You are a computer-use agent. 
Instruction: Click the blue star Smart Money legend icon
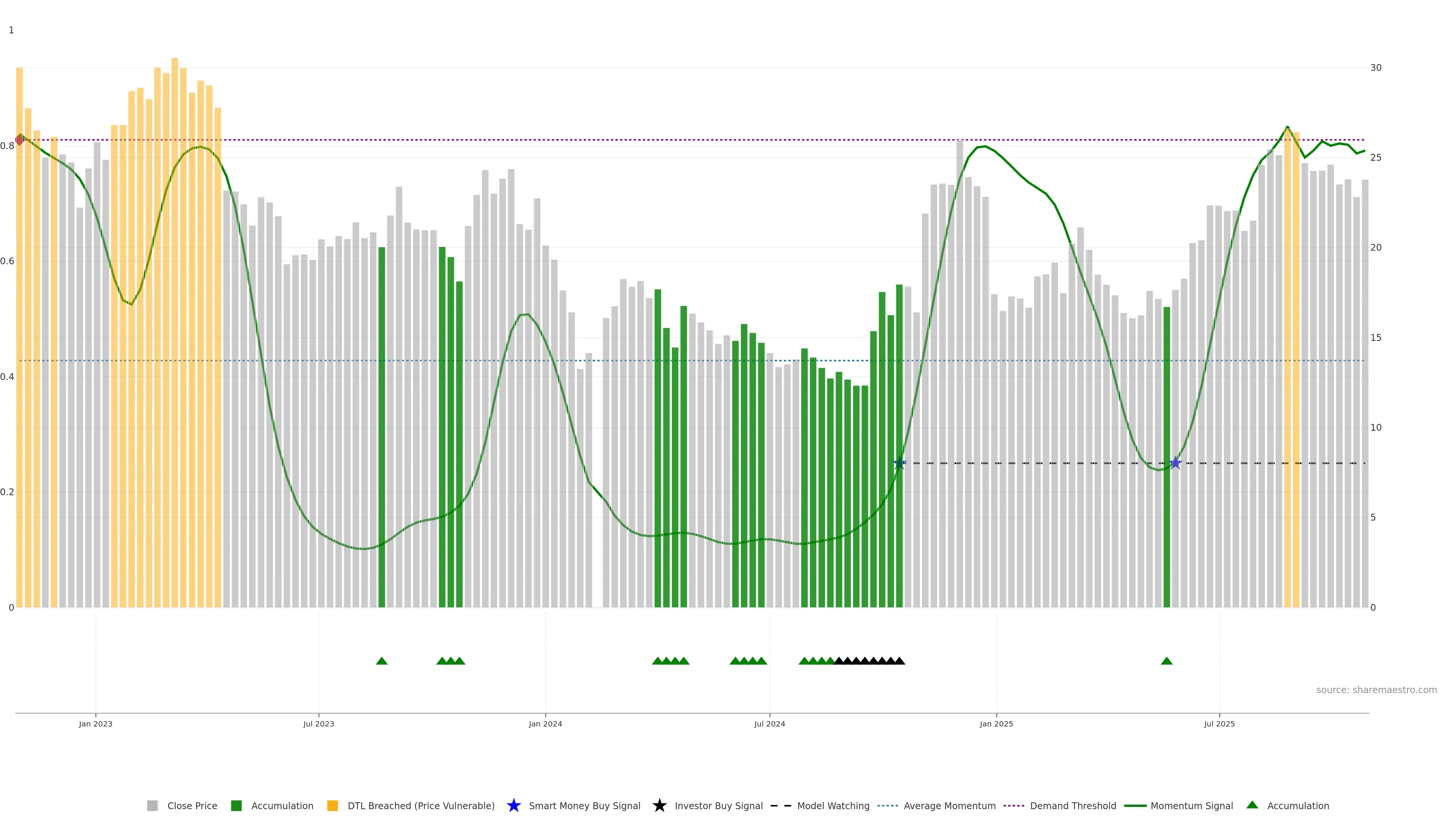coord(513,805)
